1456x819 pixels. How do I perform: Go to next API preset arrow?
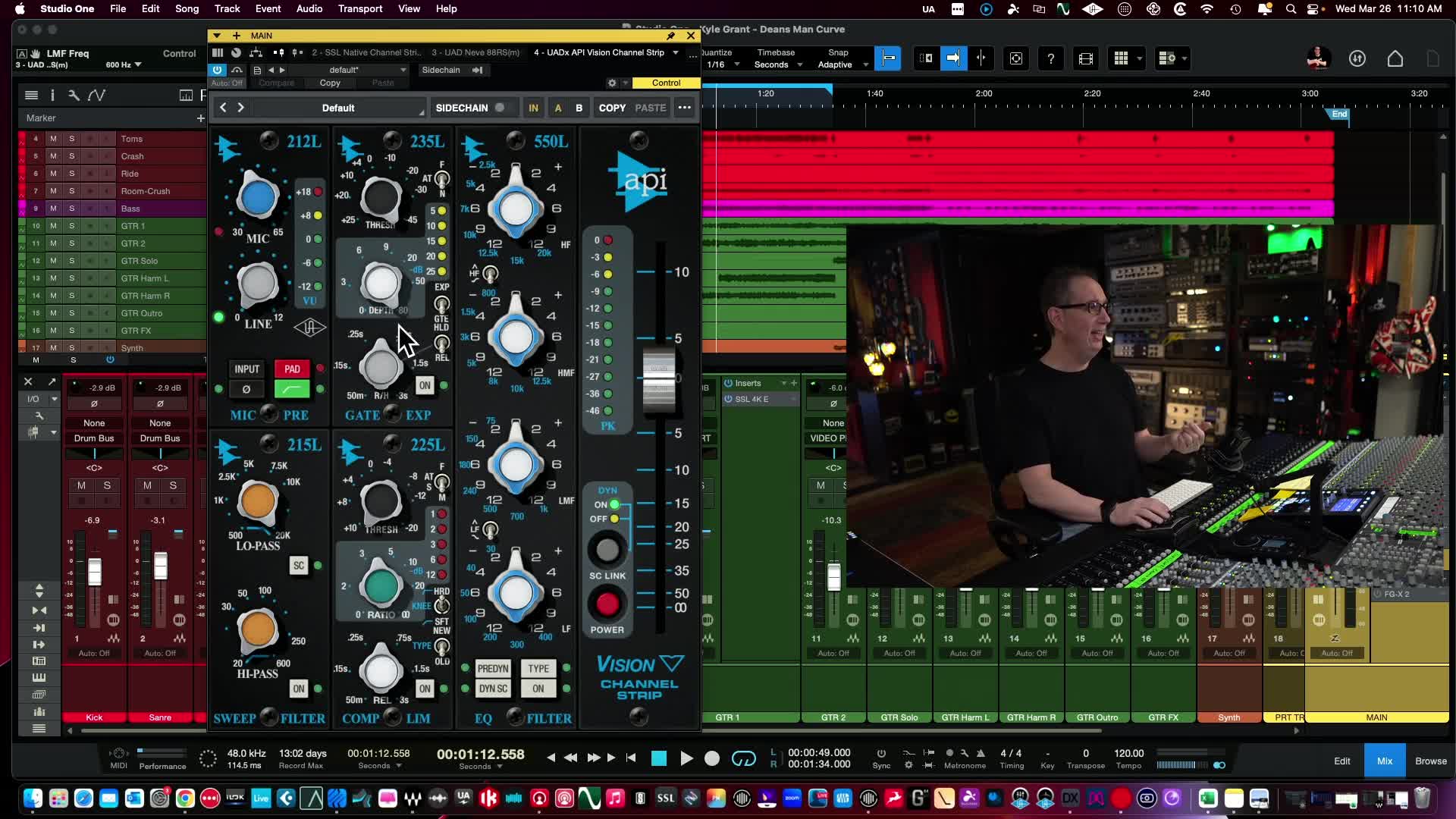[241, 108]
